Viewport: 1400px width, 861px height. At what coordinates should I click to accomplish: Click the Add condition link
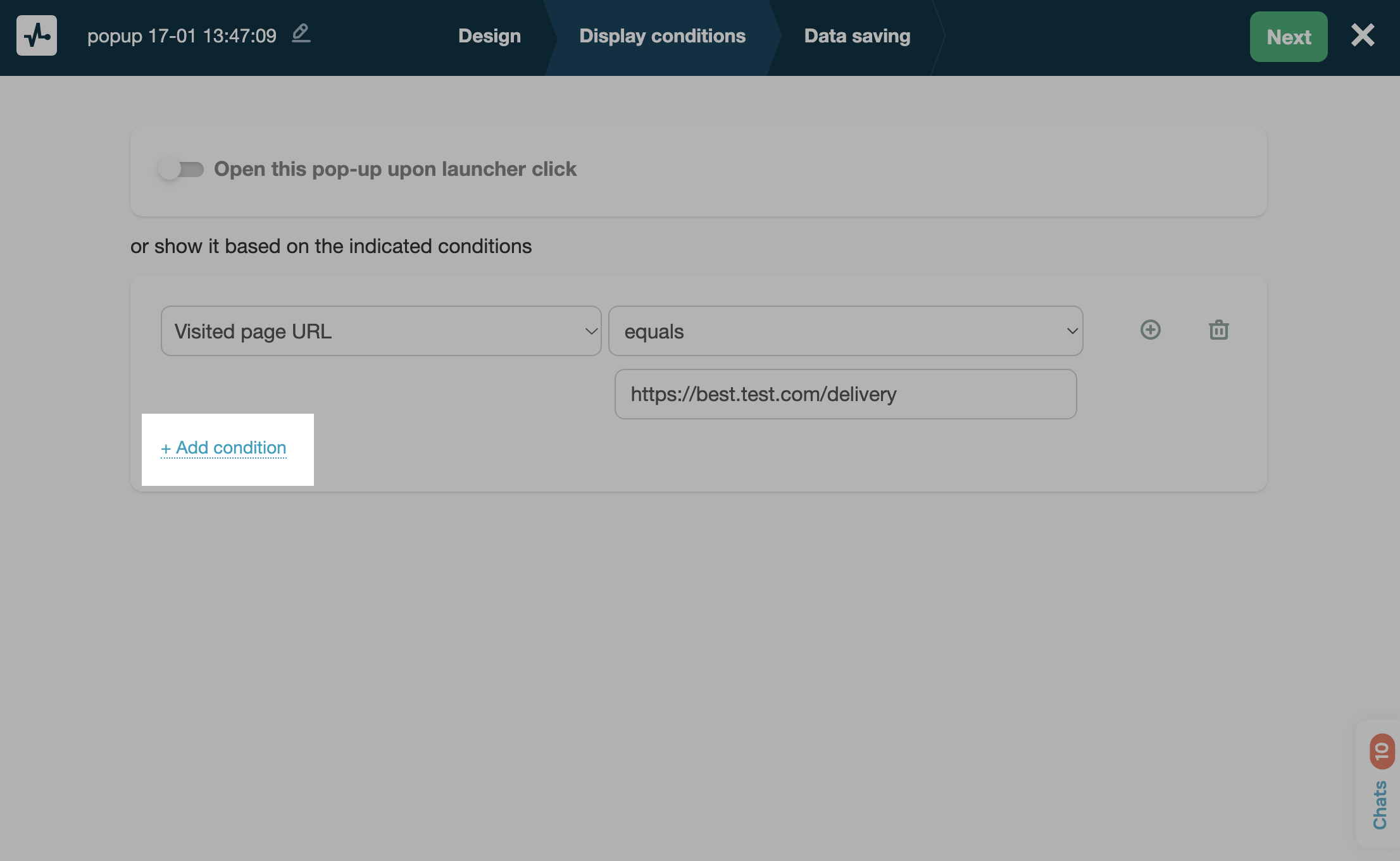[x=223, y=448]
